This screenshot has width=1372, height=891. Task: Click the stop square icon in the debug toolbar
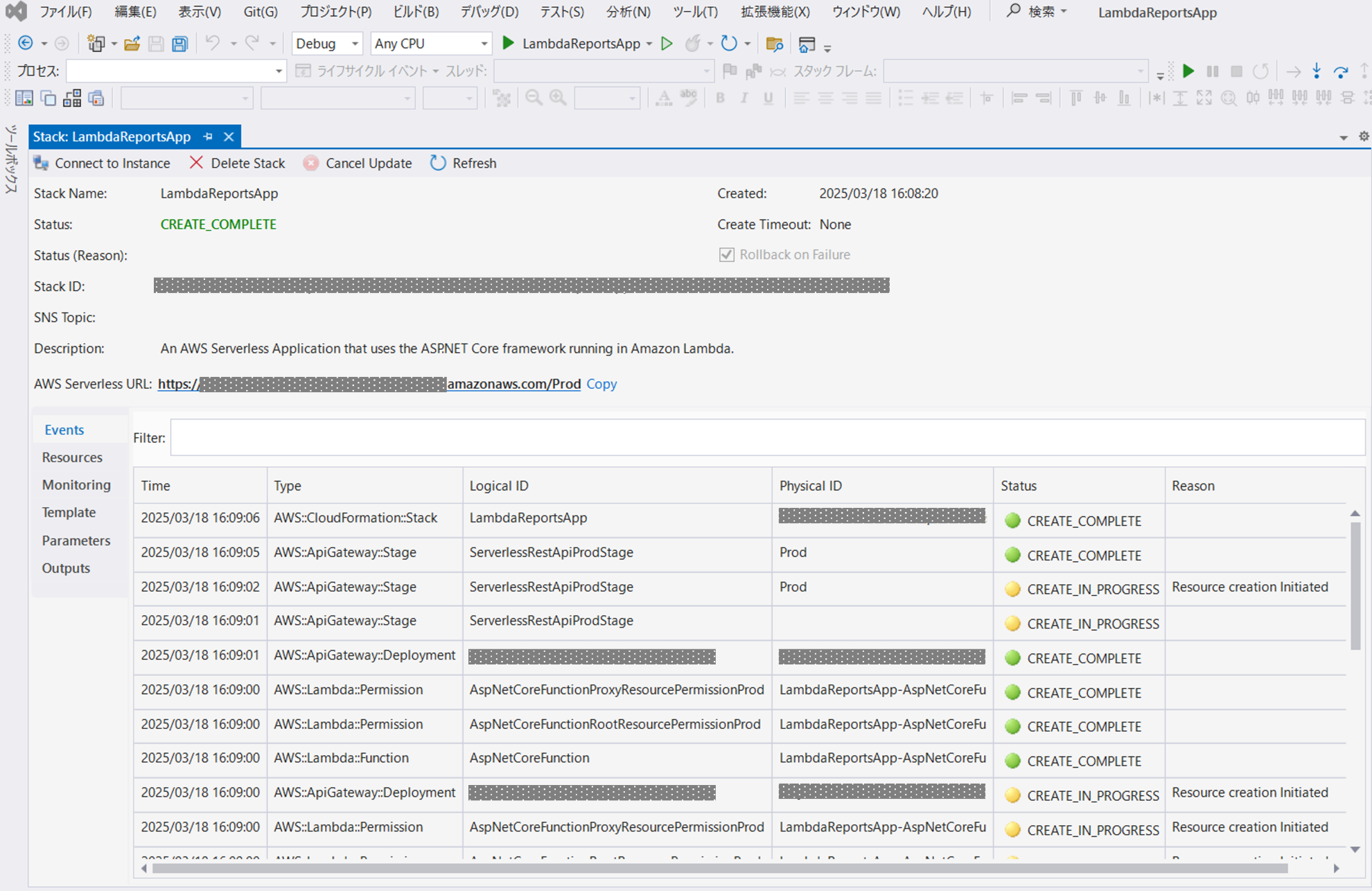pyautogui.click(x=1236, y=71)
